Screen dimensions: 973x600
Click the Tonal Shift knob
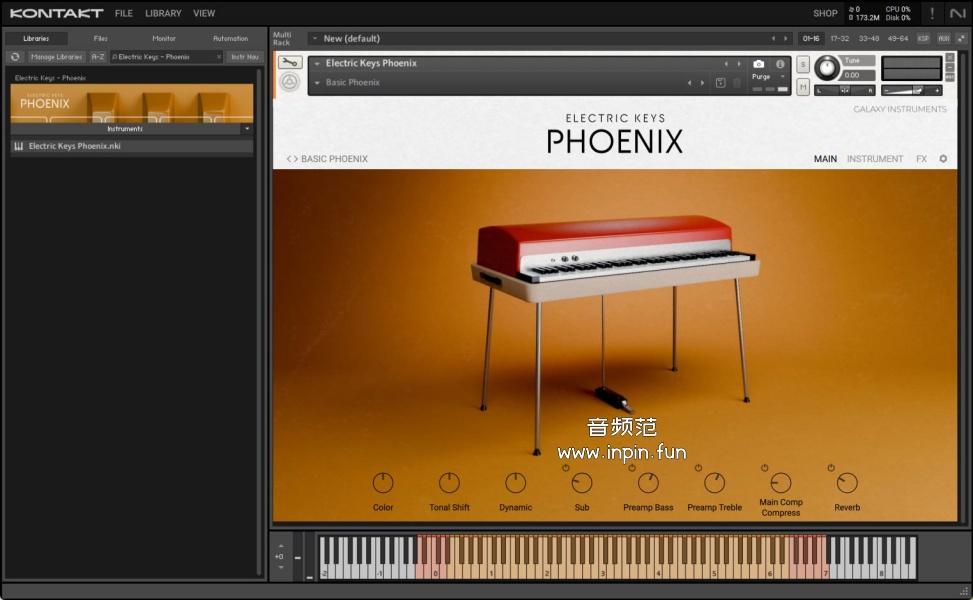(x=449, y=483)
